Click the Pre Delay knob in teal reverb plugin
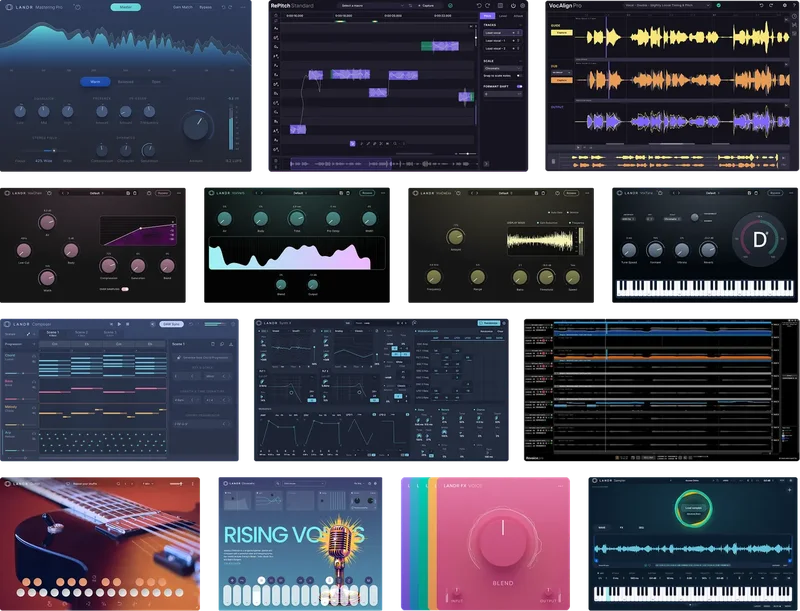 point(333,219)
